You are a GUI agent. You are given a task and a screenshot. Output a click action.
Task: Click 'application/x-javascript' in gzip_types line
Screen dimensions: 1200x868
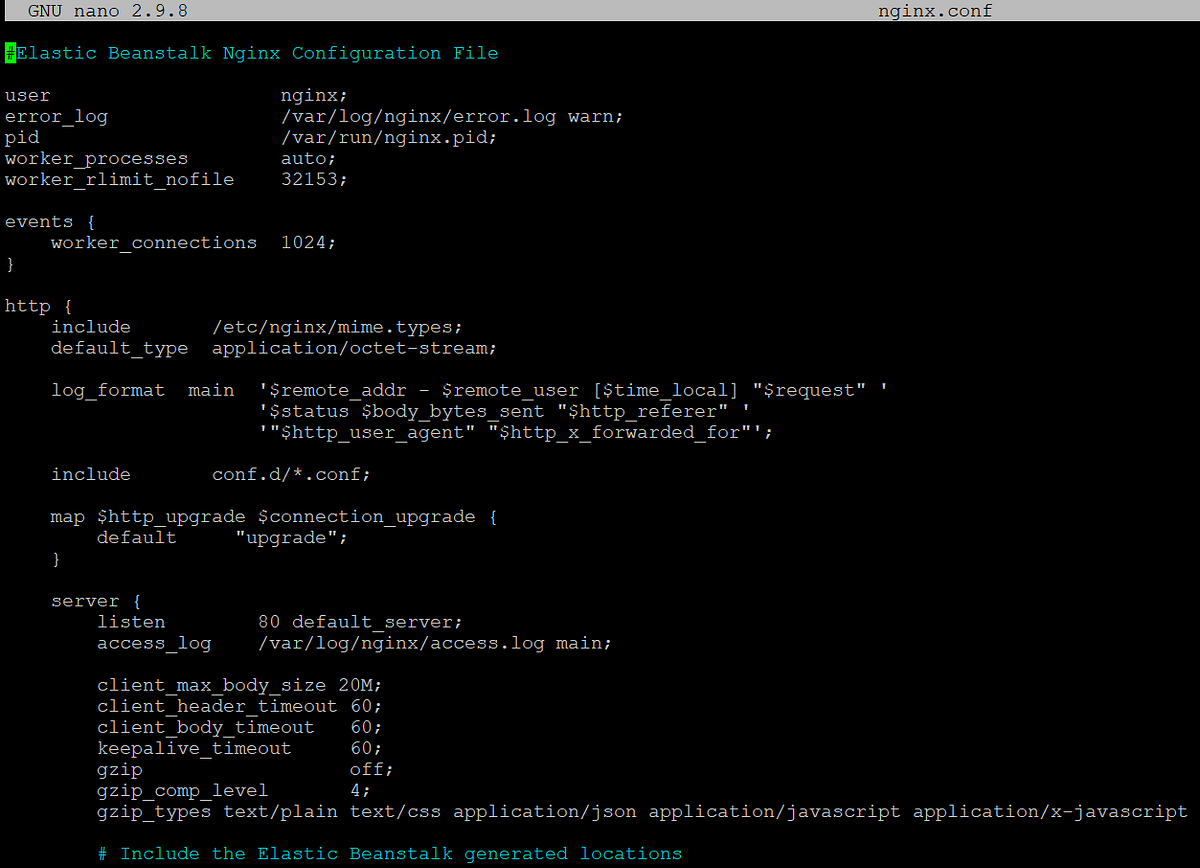[x=1050, y=811]
